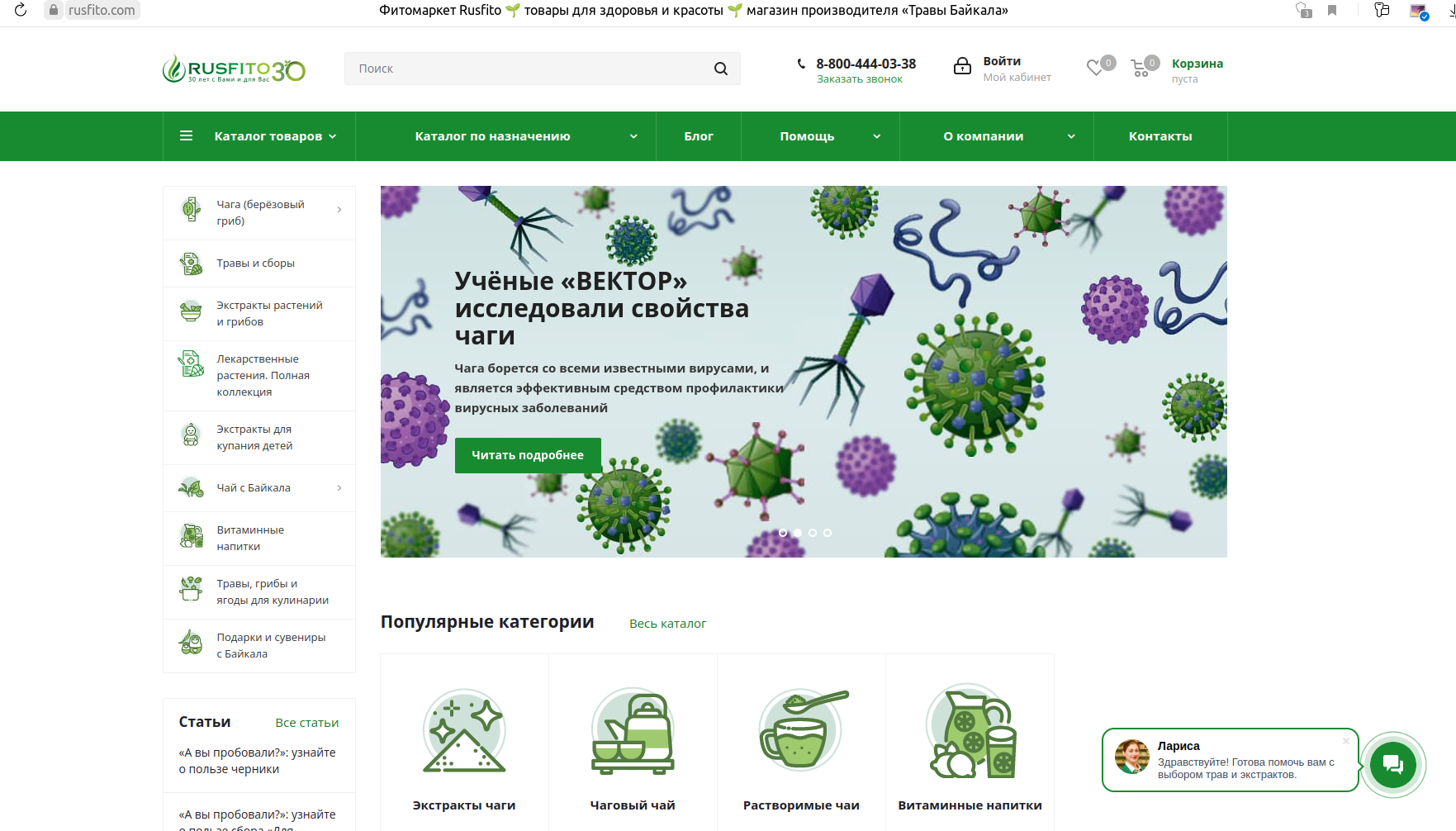The image size is (1456, 831).
Task: Expand the Помощь menu chevron
Action: tap(877, 136)
